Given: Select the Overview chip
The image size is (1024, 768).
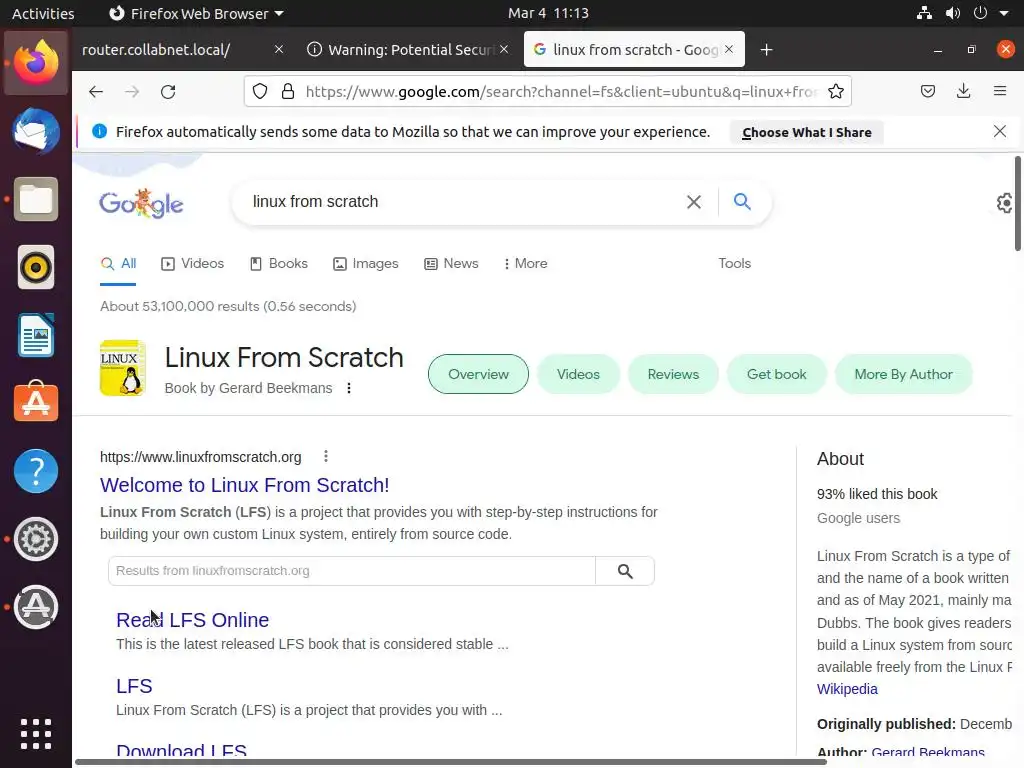Looking at the screenshot, I should pos(478,374).
